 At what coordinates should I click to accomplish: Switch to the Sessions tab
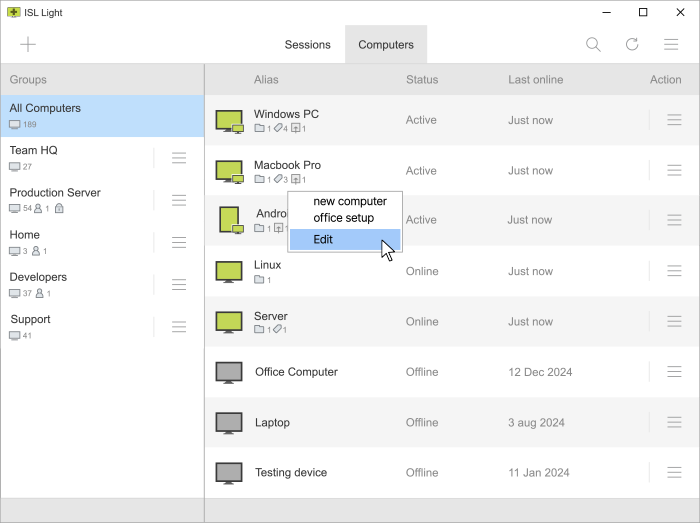pyautogui.click(x=307, y=45)
